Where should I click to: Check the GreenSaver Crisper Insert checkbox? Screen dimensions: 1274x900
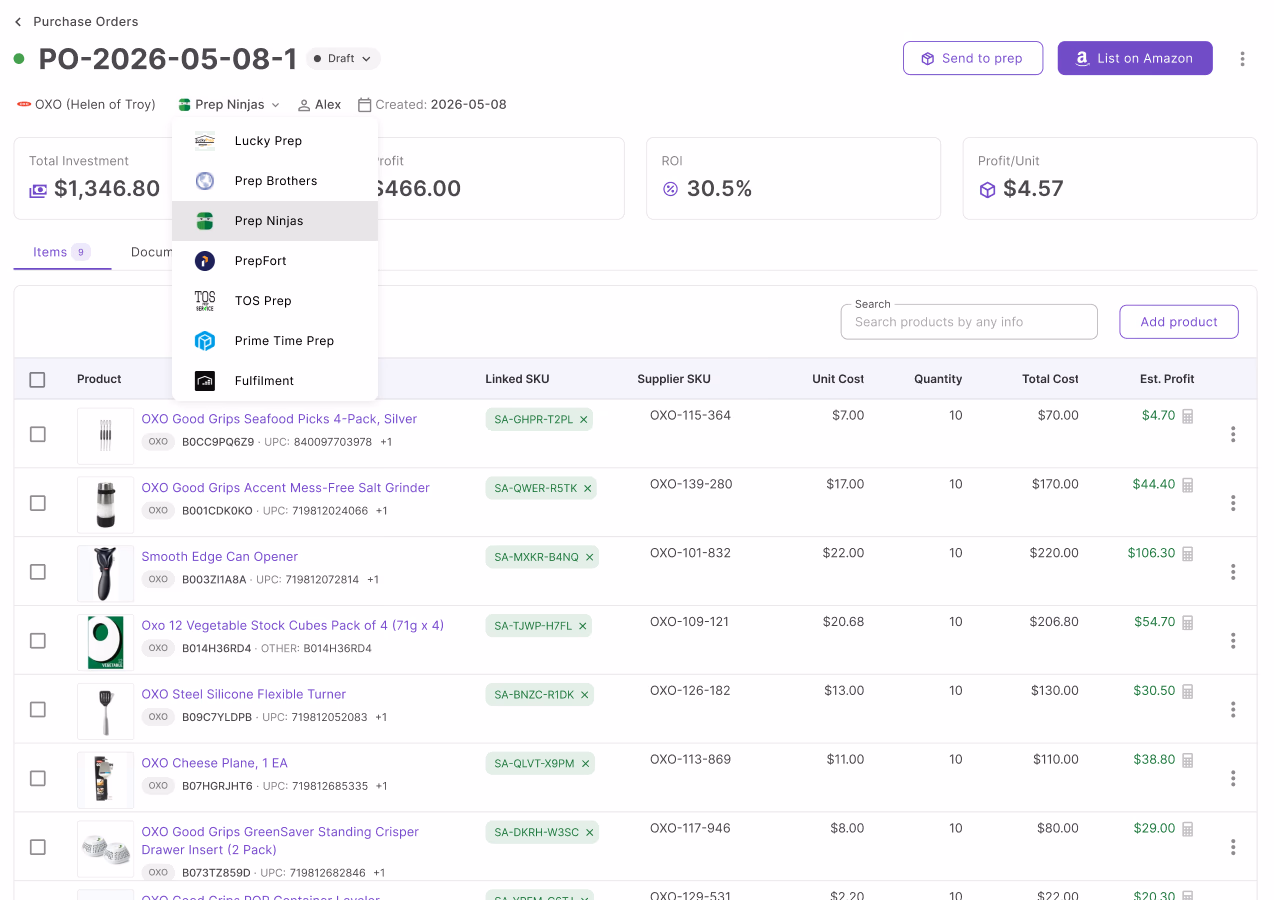coord(37,847)
